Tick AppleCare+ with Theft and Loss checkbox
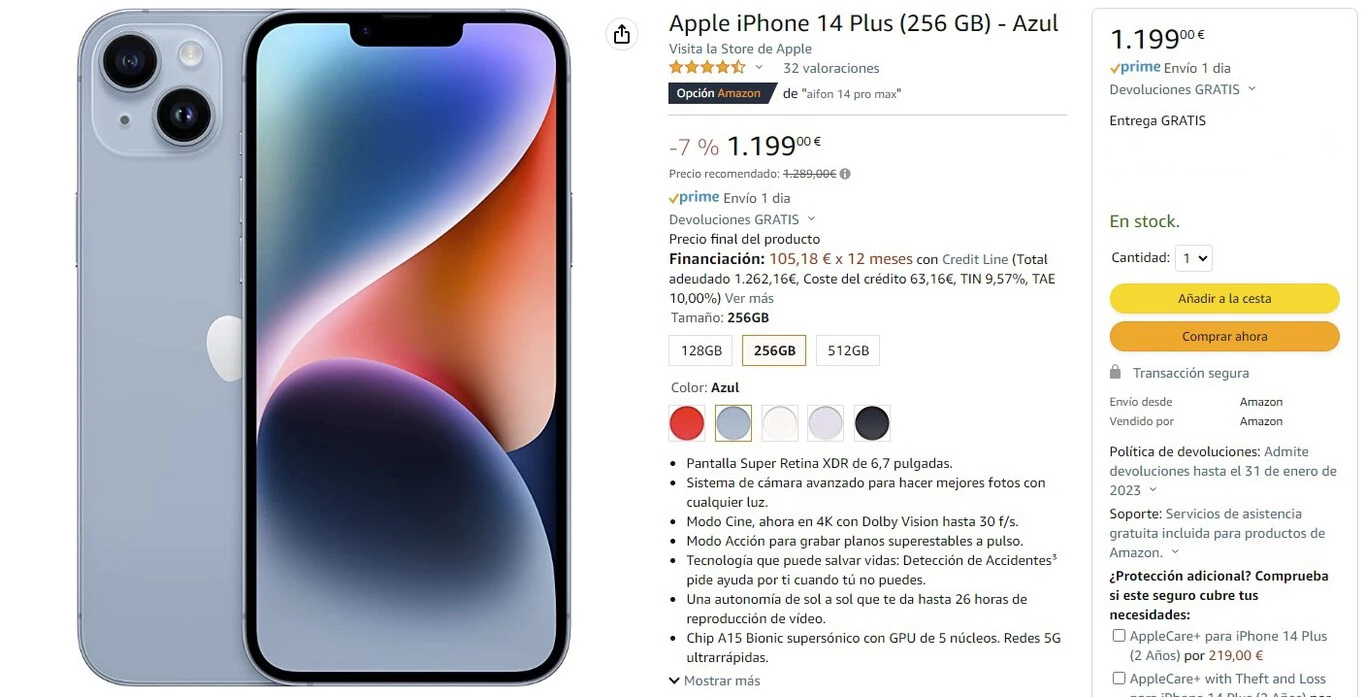Image resolution: width=1366 pixels, height=697 pixels. (x=1118, y=679)
